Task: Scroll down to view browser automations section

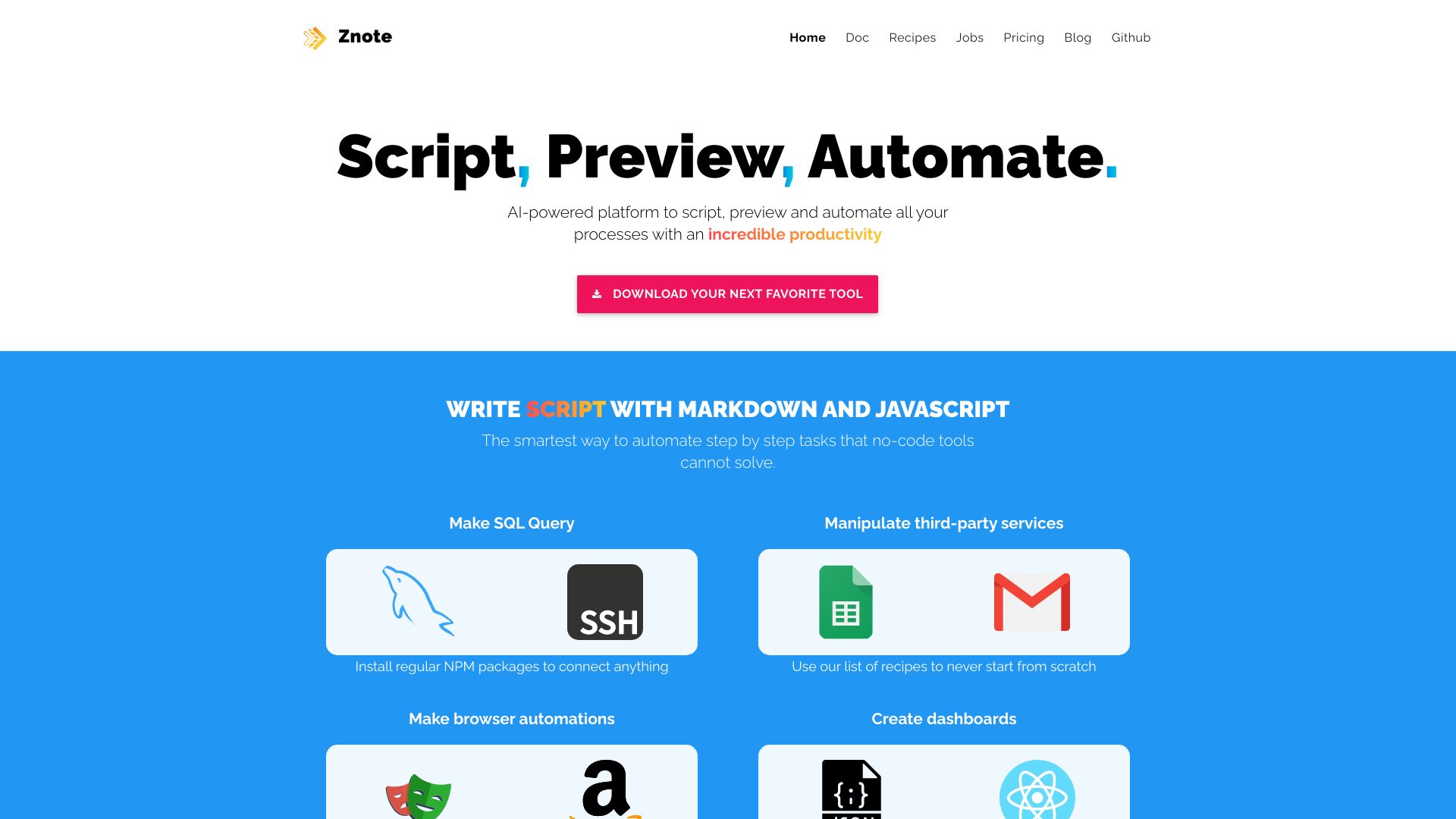Action: coord(511,718)
